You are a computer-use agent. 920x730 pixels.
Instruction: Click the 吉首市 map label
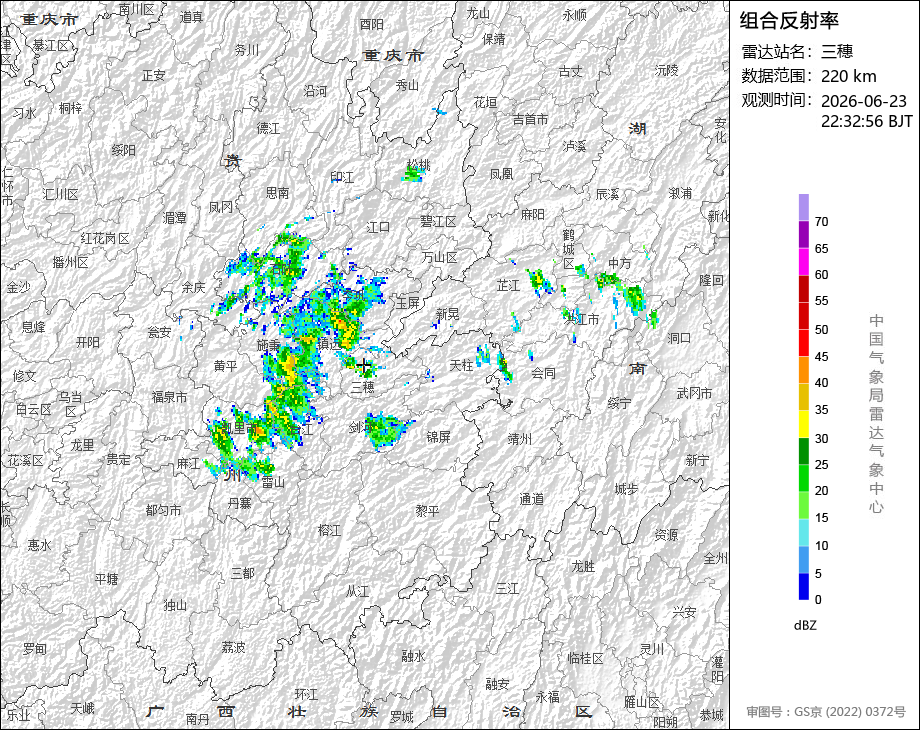530,120
